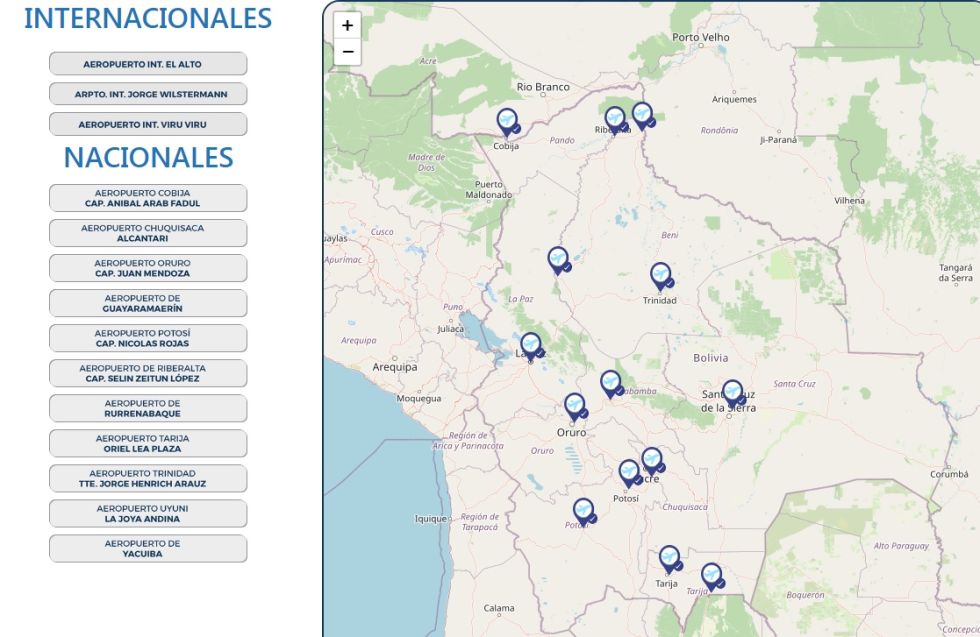Select Arpto. Int. Jorge Wilstermann button
Viewport: 980px width, 637px height.
(x=148, y=94)
